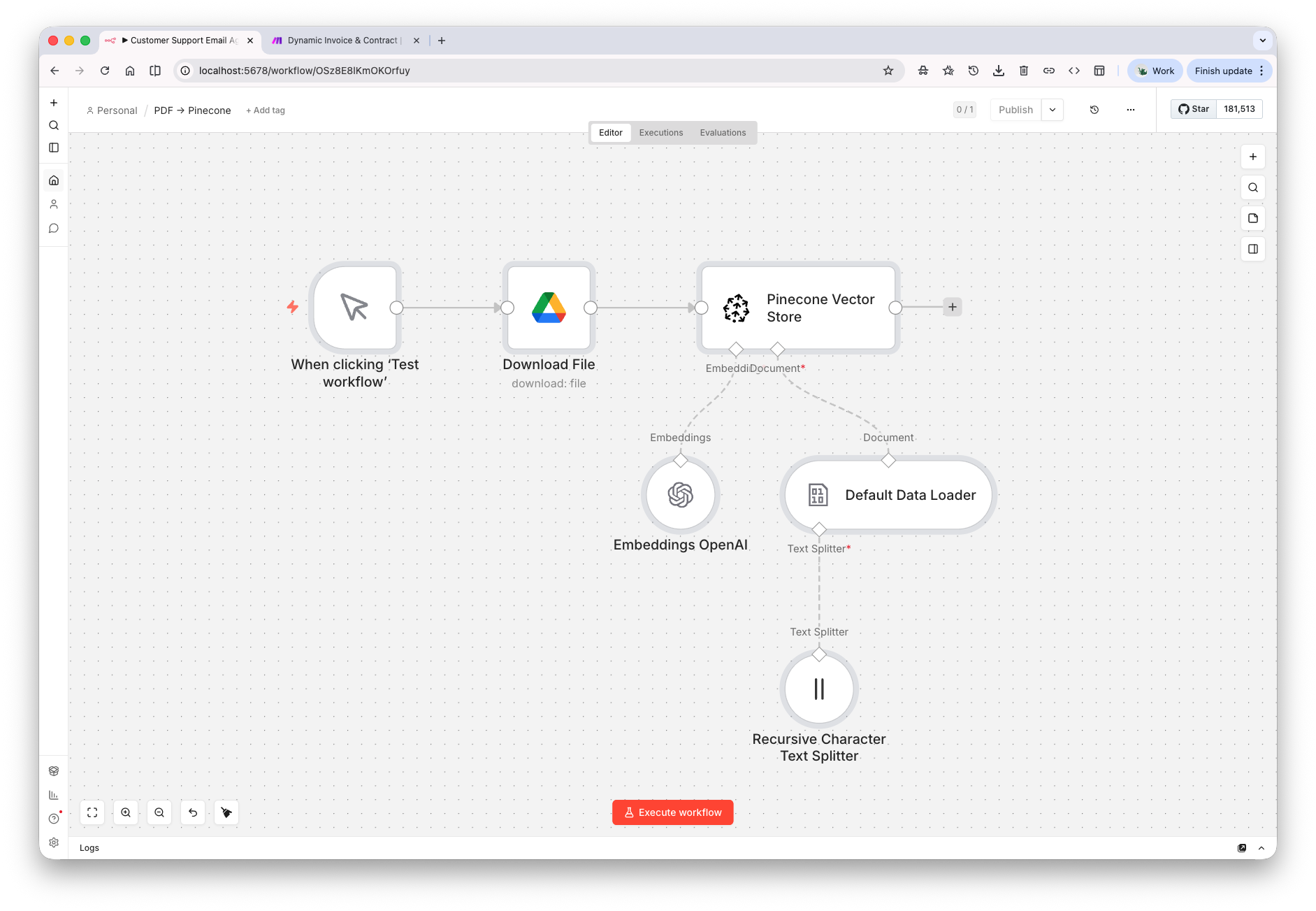
Task: Open the Embeddings OpenAI node
Action: 680,495
